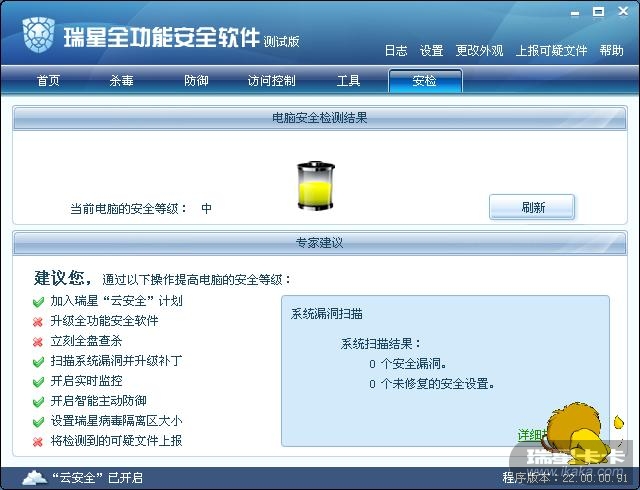640x490 pixels.
Task: Open the 访问控制 tab
Action: [271, 80]
